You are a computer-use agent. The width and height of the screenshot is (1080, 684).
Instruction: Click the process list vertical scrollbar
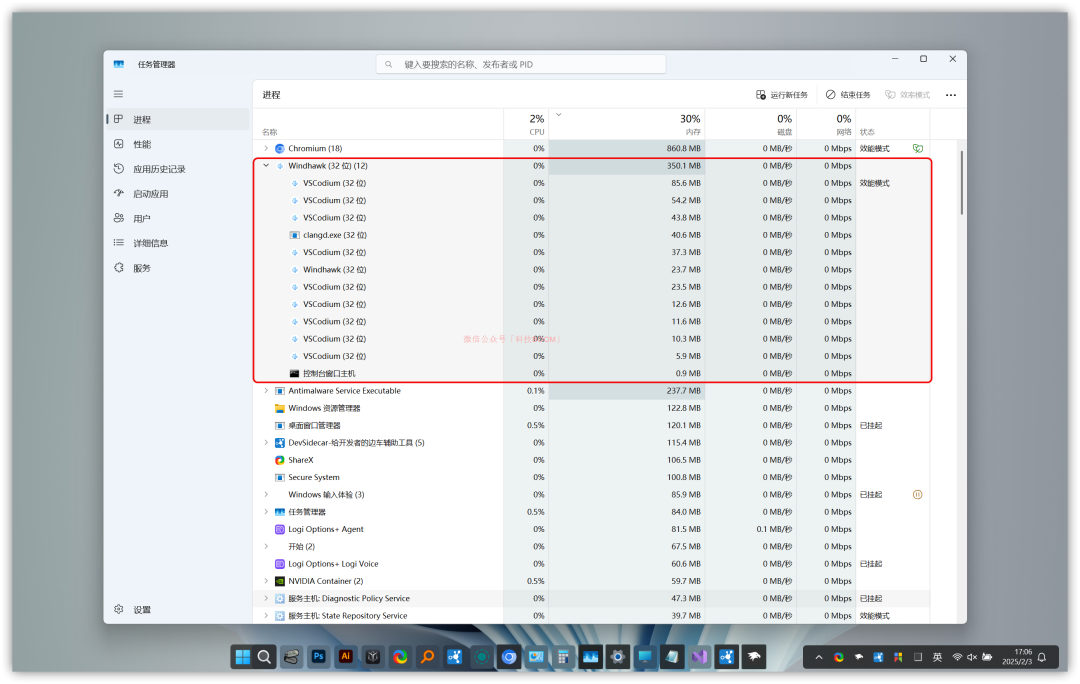962,183
